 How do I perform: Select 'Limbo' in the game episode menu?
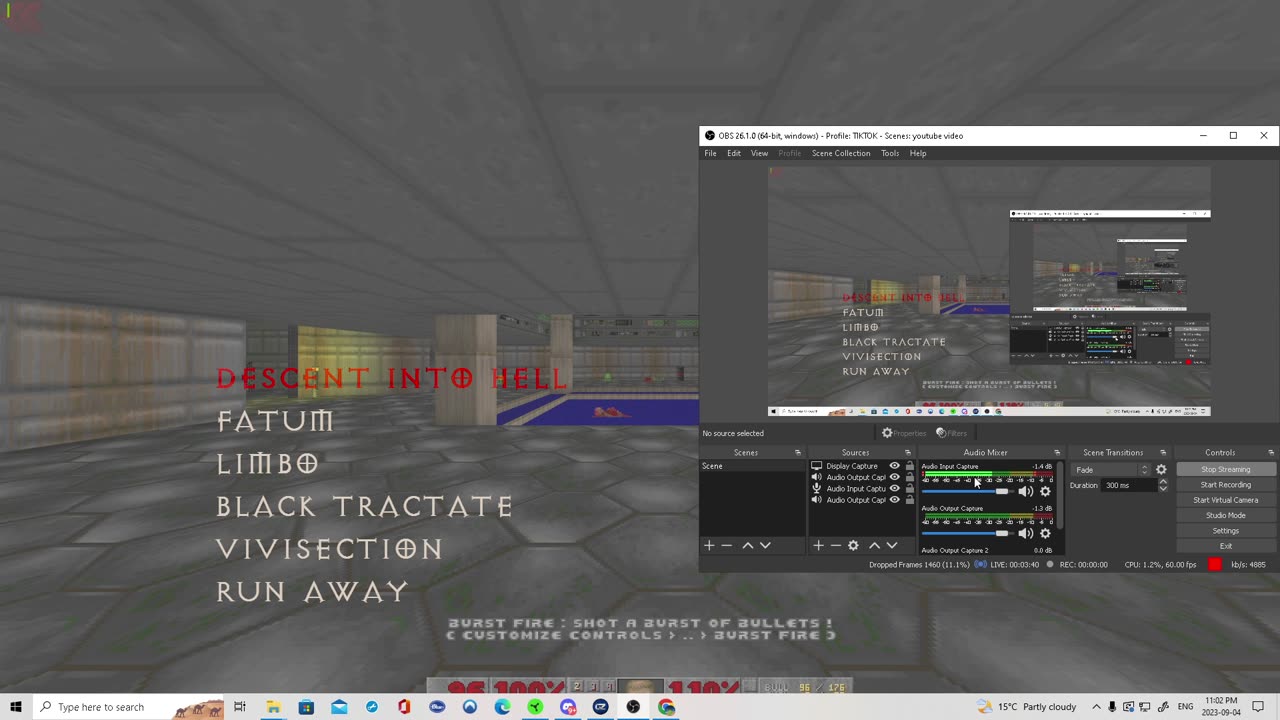click(268, 464)
